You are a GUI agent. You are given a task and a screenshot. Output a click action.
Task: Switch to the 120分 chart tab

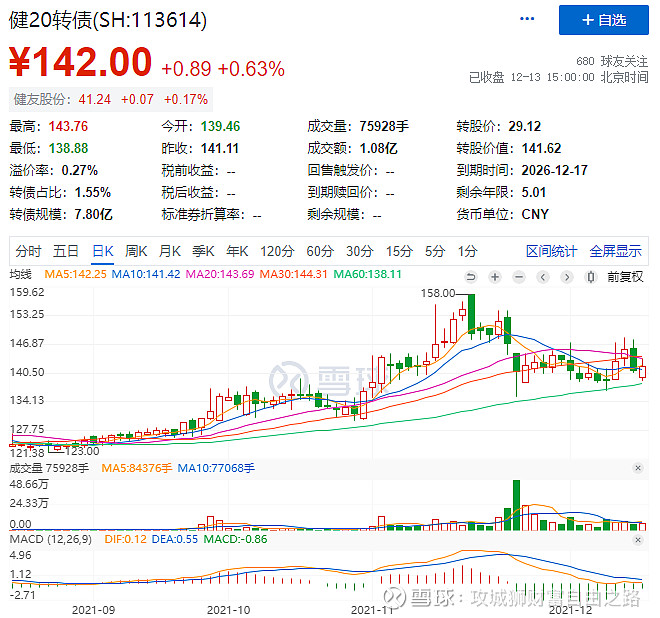pos(277,251)
